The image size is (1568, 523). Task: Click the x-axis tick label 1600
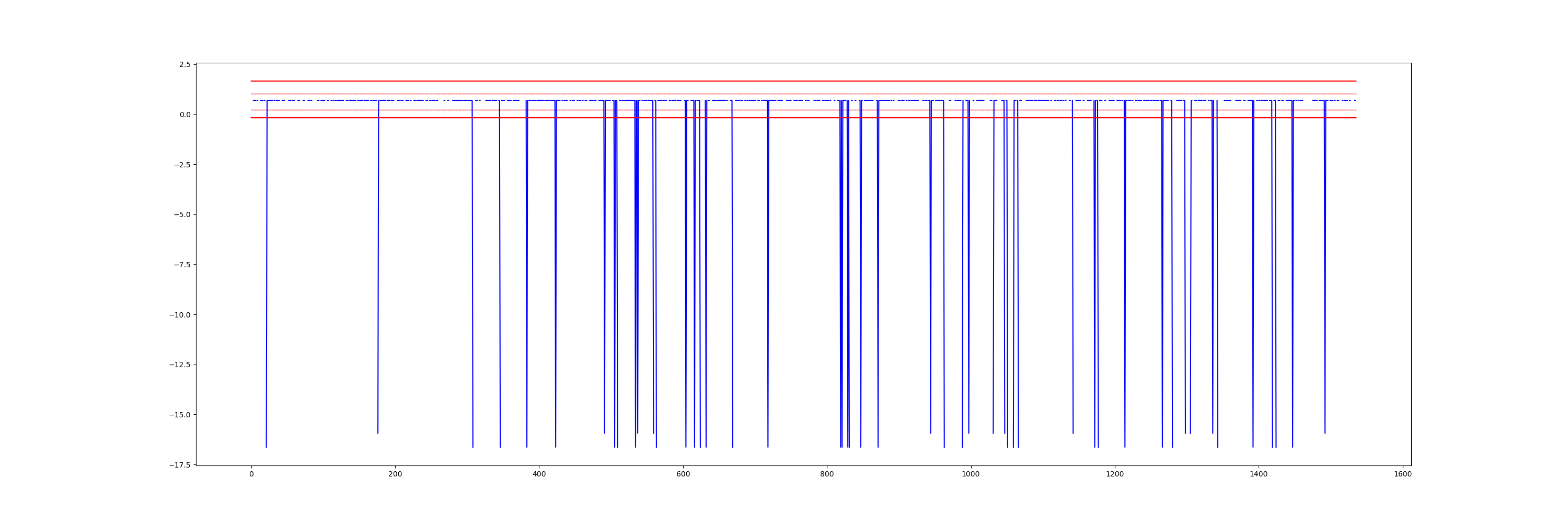click(x=1403, y=474)
